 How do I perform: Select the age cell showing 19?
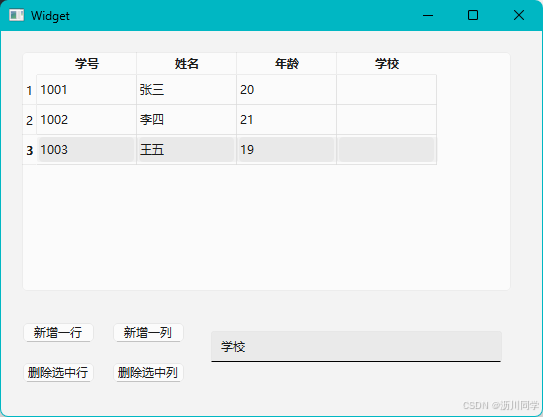(x=287, y=150)
